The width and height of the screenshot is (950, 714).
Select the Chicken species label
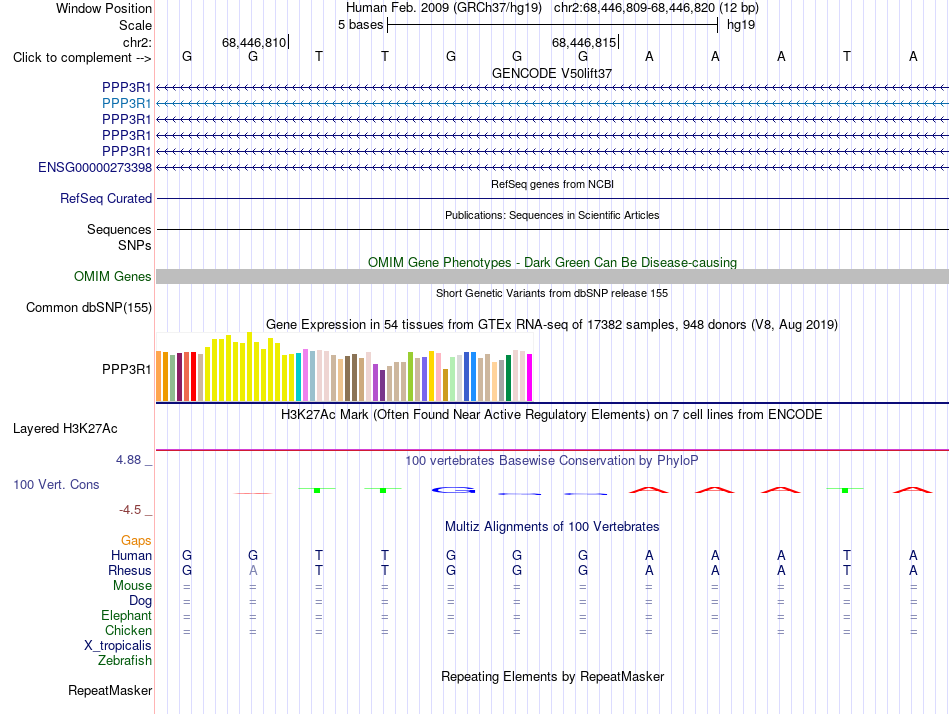click(128, 630)
